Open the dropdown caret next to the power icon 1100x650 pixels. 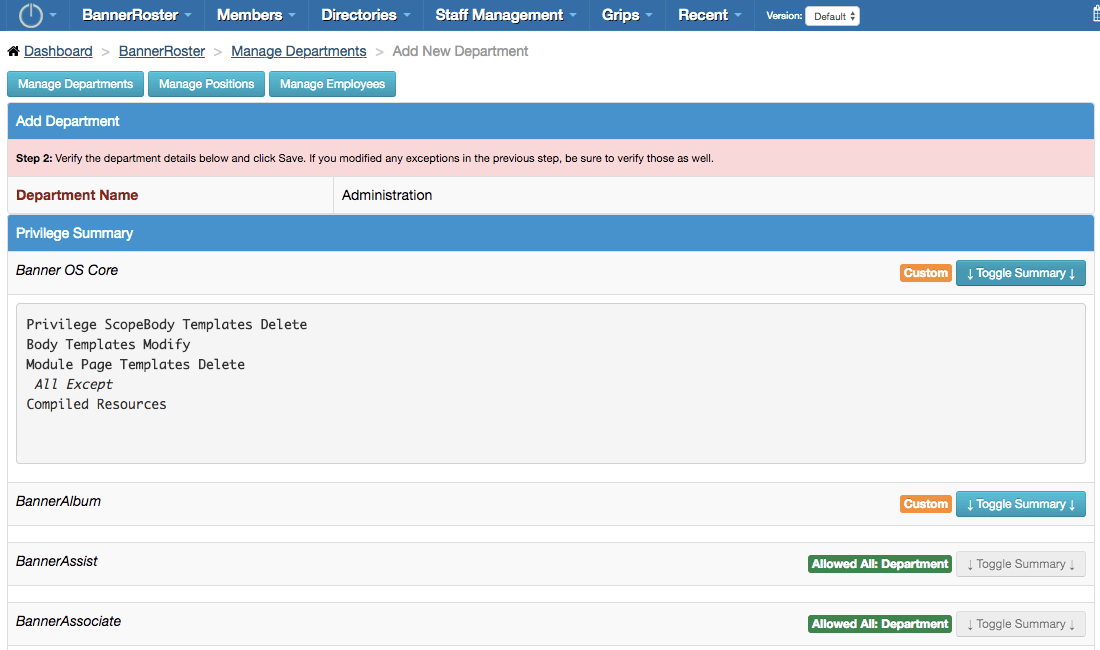tap(53, 15)
